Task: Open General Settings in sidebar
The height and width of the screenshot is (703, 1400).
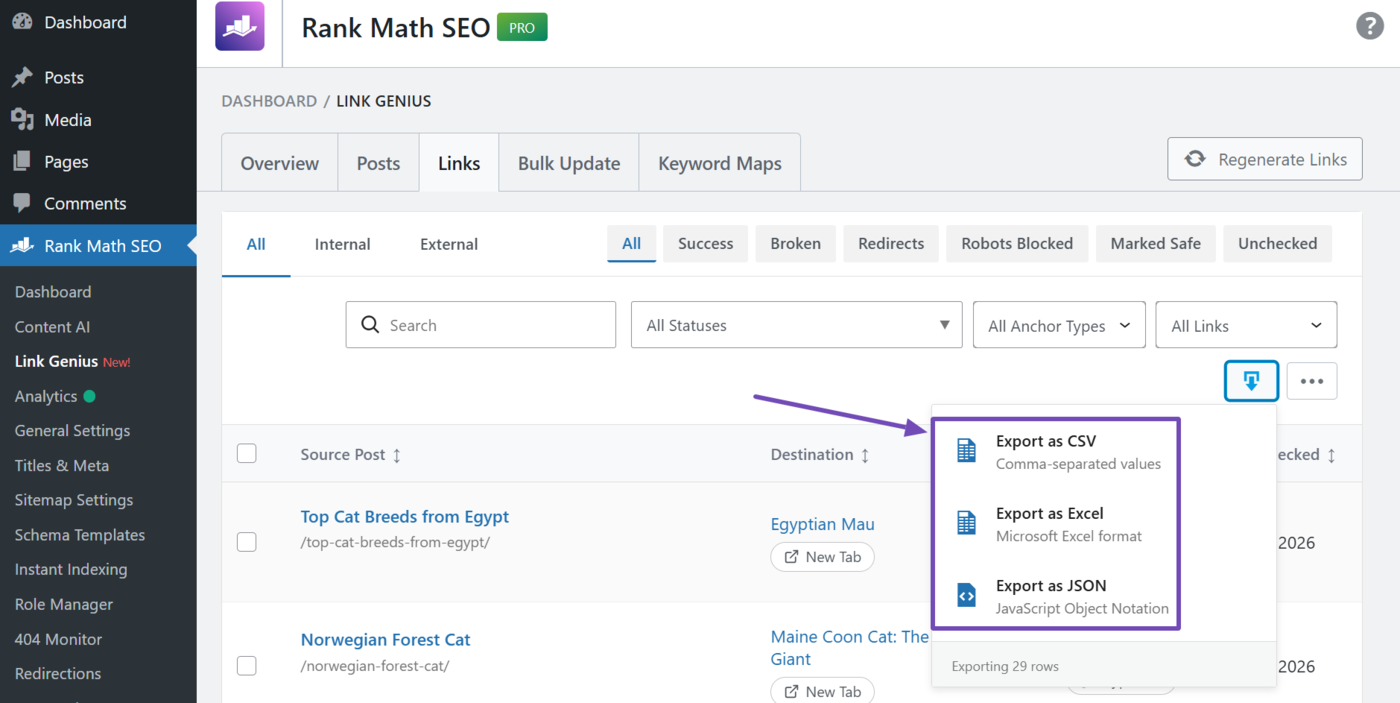Action: click(72, 431)
